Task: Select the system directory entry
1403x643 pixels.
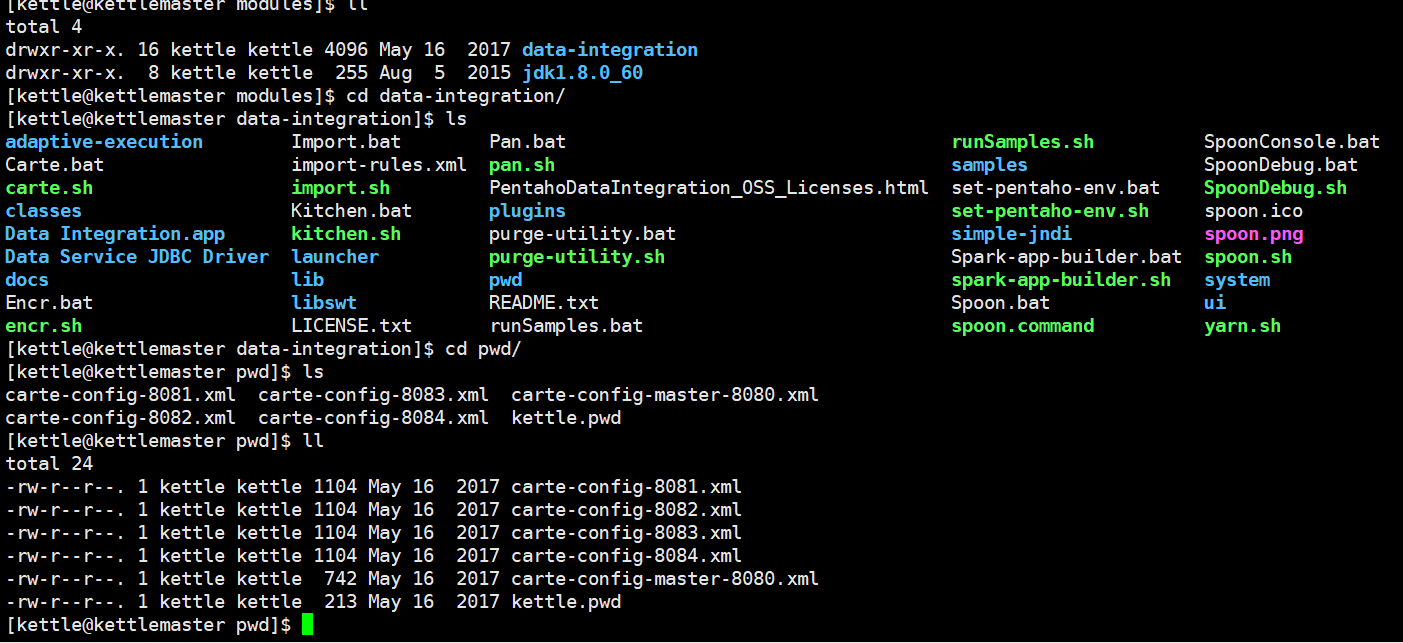Action: 1237,280
